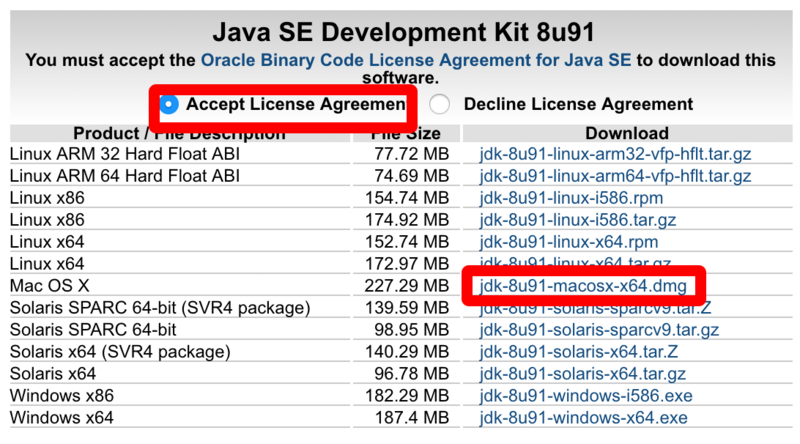Image resolution: width=800 pixels, height=444 pixels.
Task: Open Oracle Binary Code License Agreement link
Action: pos(416,60)
